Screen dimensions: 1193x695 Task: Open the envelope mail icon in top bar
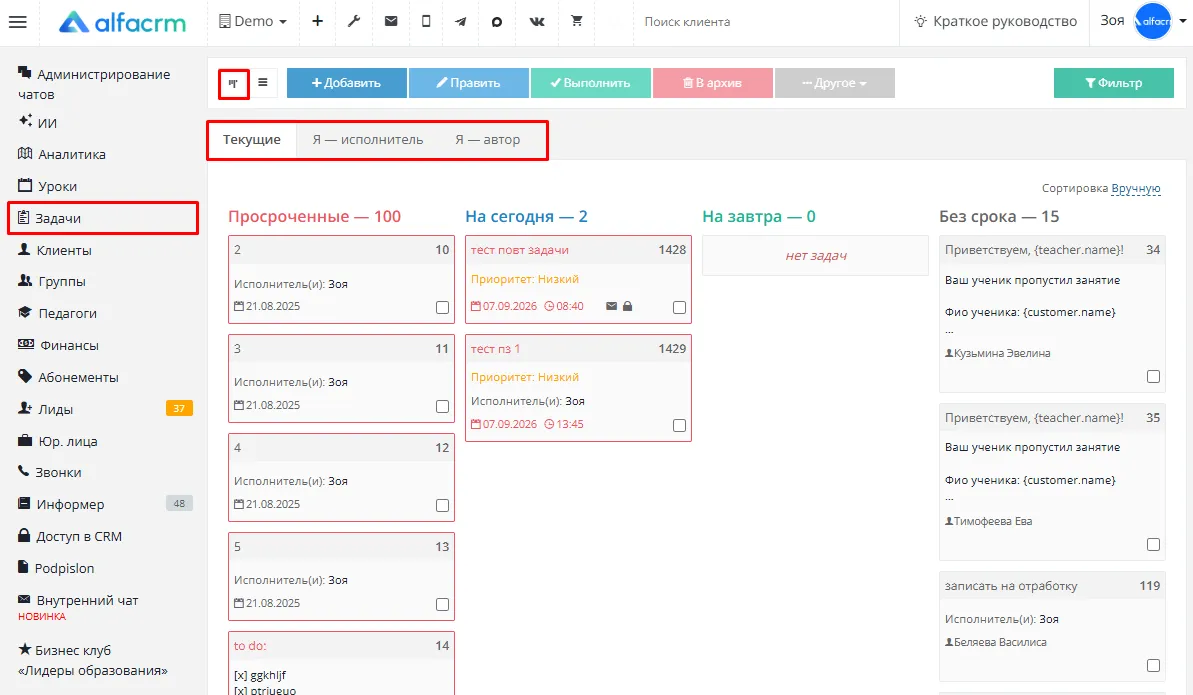(x=391, y=21)
